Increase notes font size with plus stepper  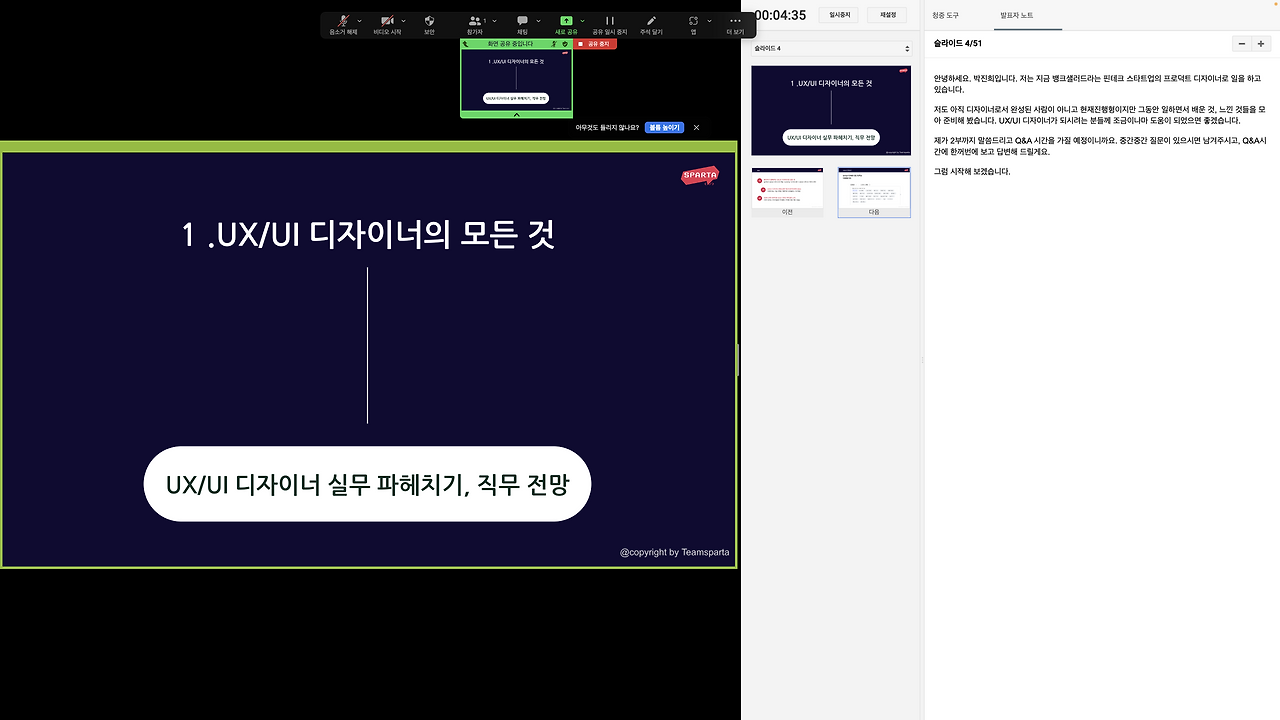click(x=1262, y=43)
